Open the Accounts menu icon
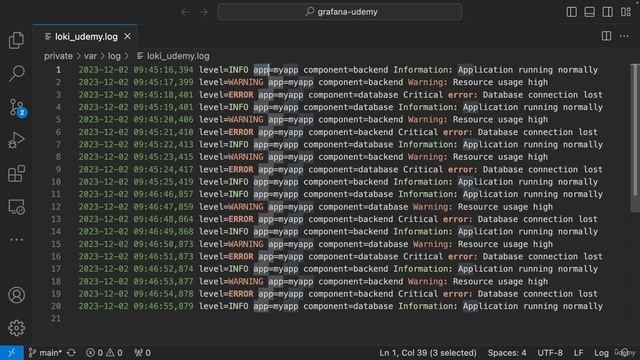This screenshot has height=360, width=640. tap(16, 295)
